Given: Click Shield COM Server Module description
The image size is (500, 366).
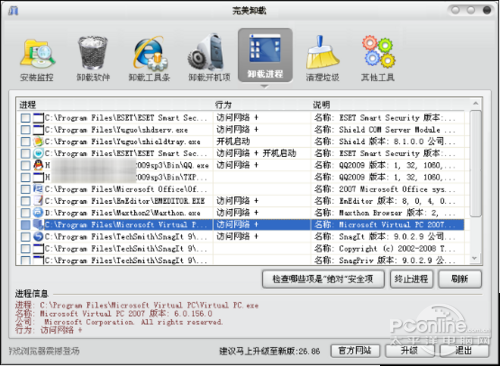Looking at the screenshot, I should 384,130.
